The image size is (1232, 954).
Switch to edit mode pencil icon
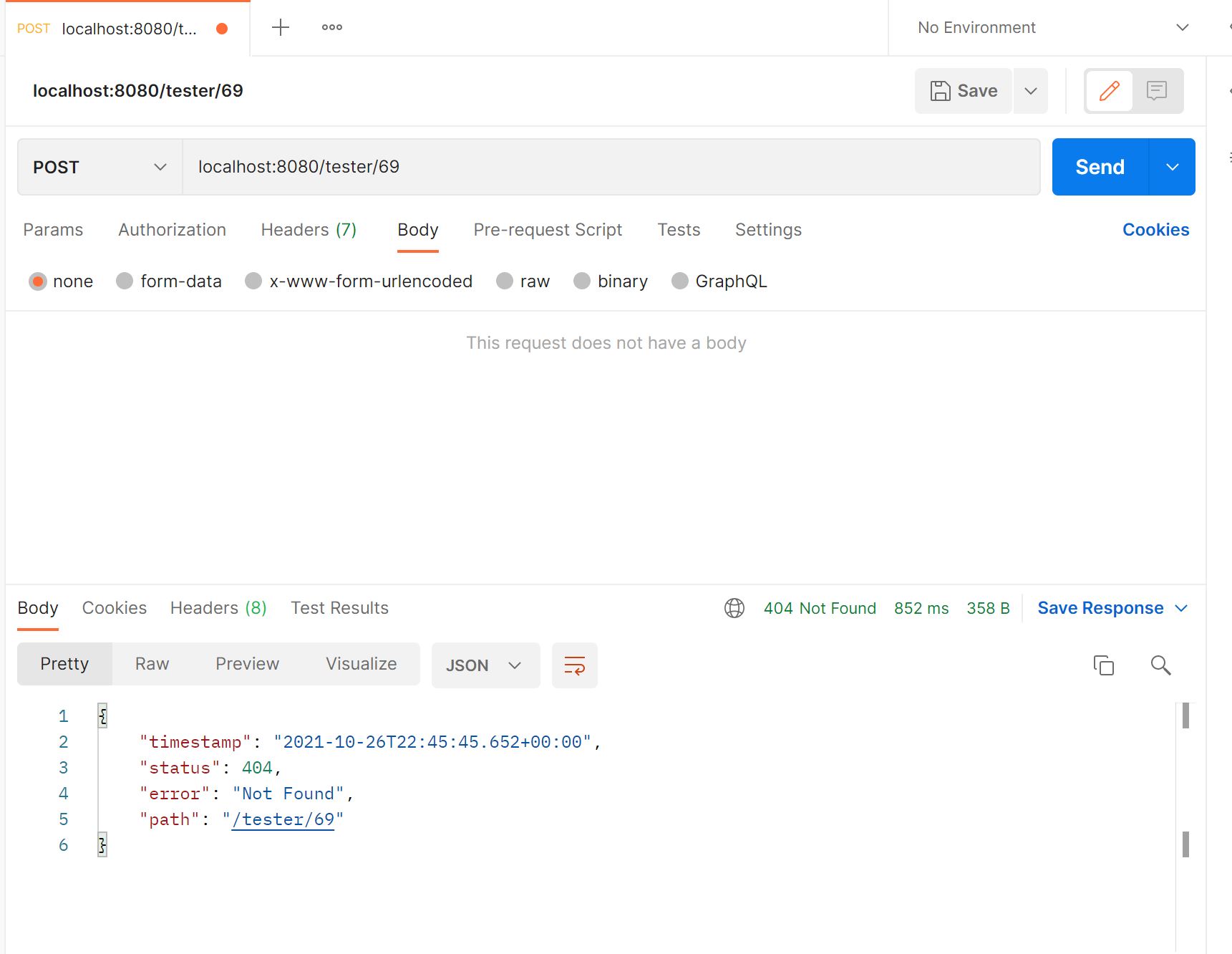click(x=1109, y=91)
